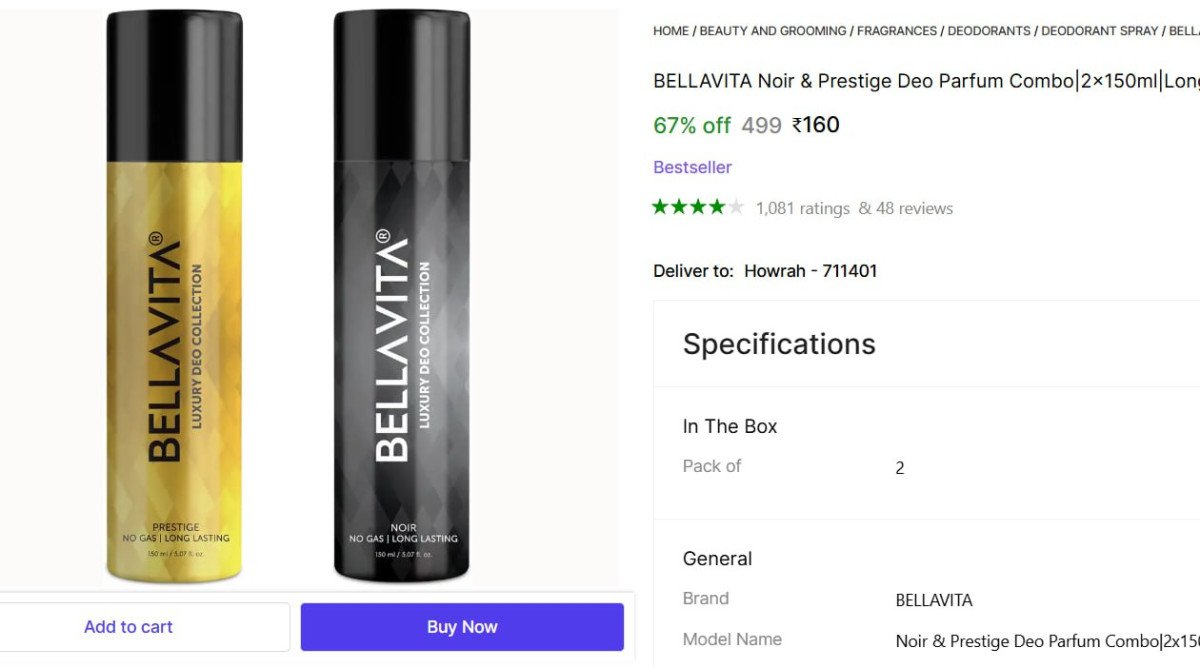View the black Noir bottle image
The image size is (1200, 668).
click(x=402, y=300)
